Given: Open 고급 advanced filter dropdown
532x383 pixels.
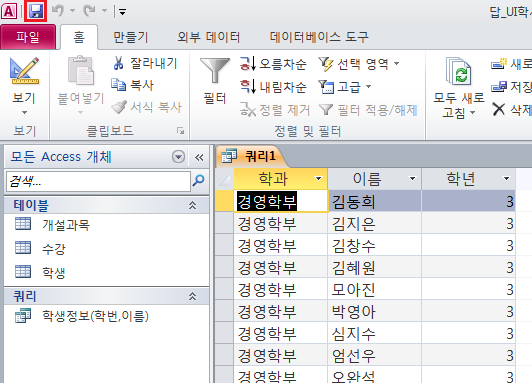Looking at the screenshot, I should click(345, 87).
